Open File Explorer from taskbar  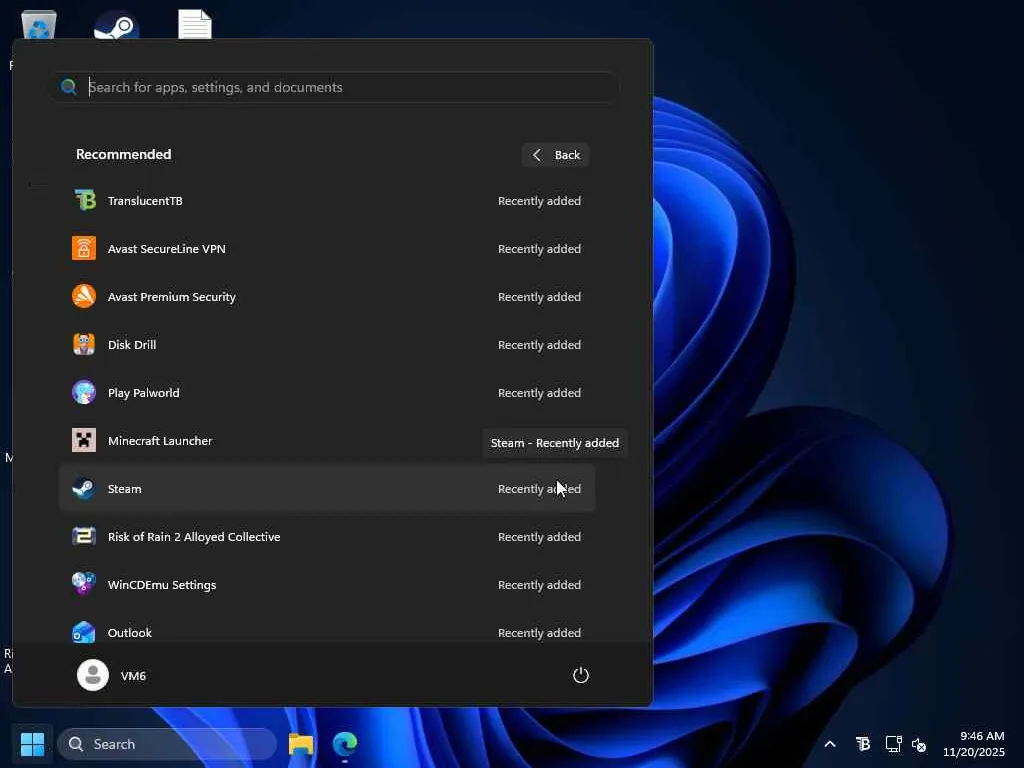click(301, 744)
